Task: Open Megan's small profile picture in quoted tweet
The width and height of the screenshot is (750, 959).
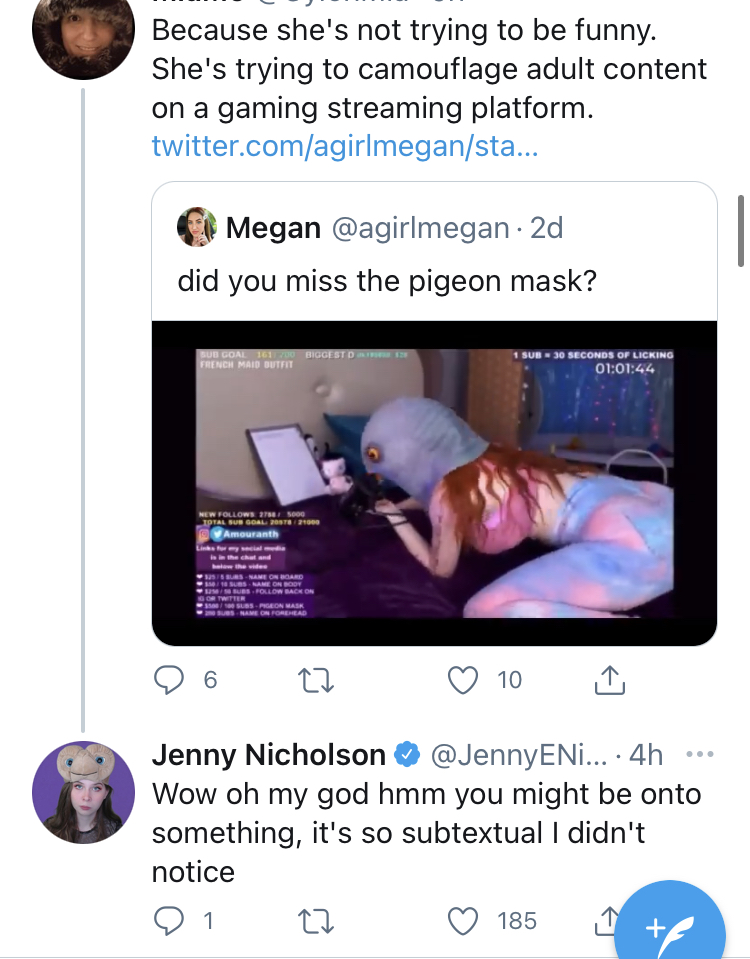Action: pos(197,228)
